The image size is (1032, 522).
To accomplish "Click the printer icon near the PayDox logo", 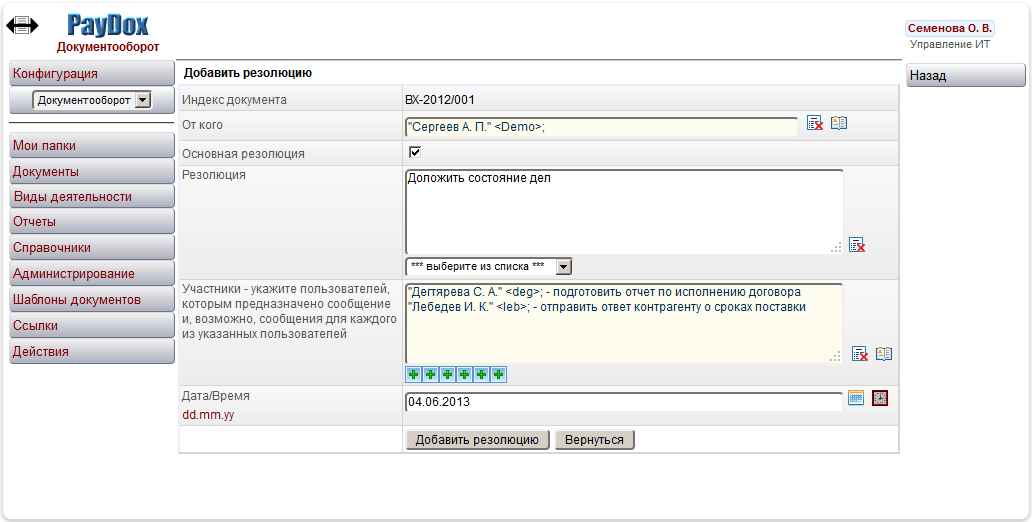I will [22, 26].
